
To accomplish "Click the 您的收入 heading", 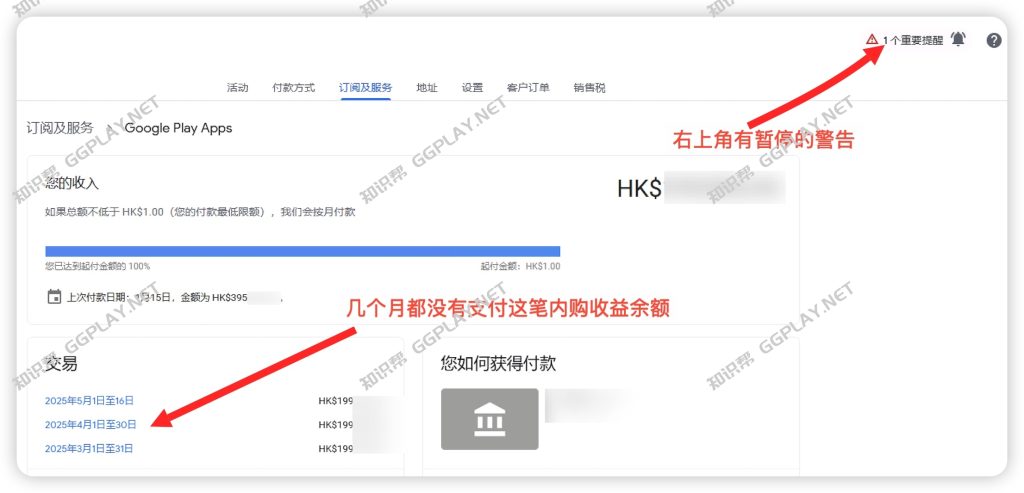I will point(72,183).
